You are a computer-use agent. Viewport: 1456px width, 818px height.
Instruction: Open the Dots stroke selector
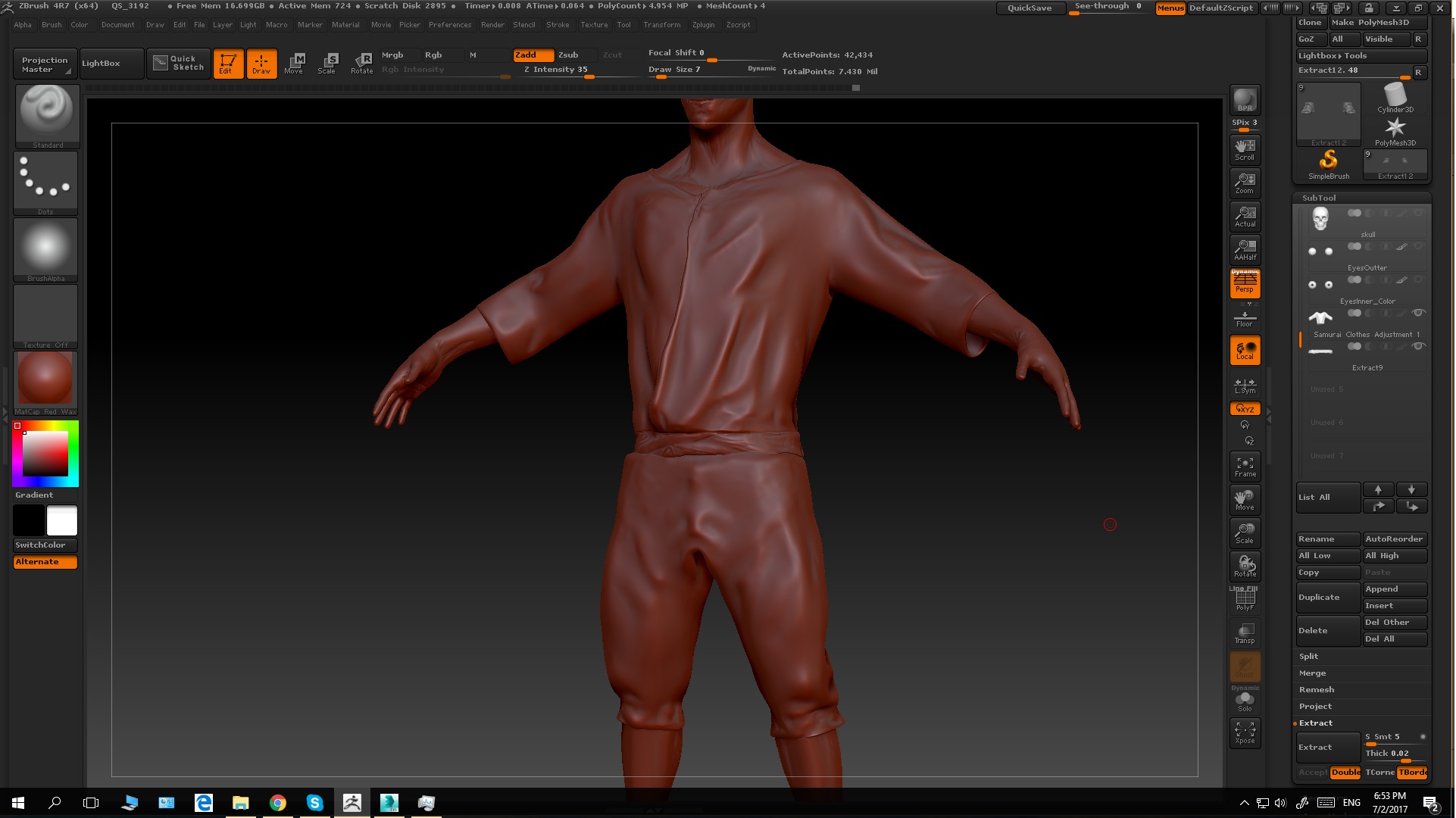(46, 183)
